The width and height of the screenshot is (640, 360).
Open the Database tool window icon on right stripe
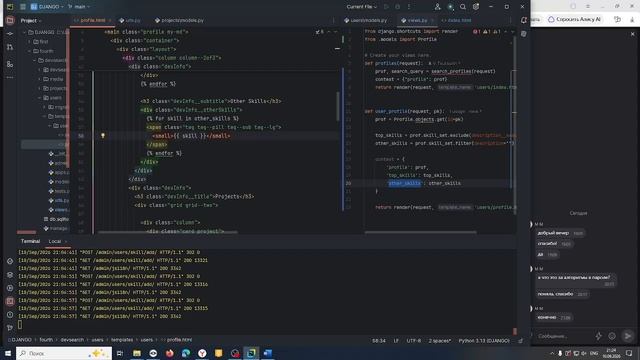pyautogui.click(x=524, y=34)
